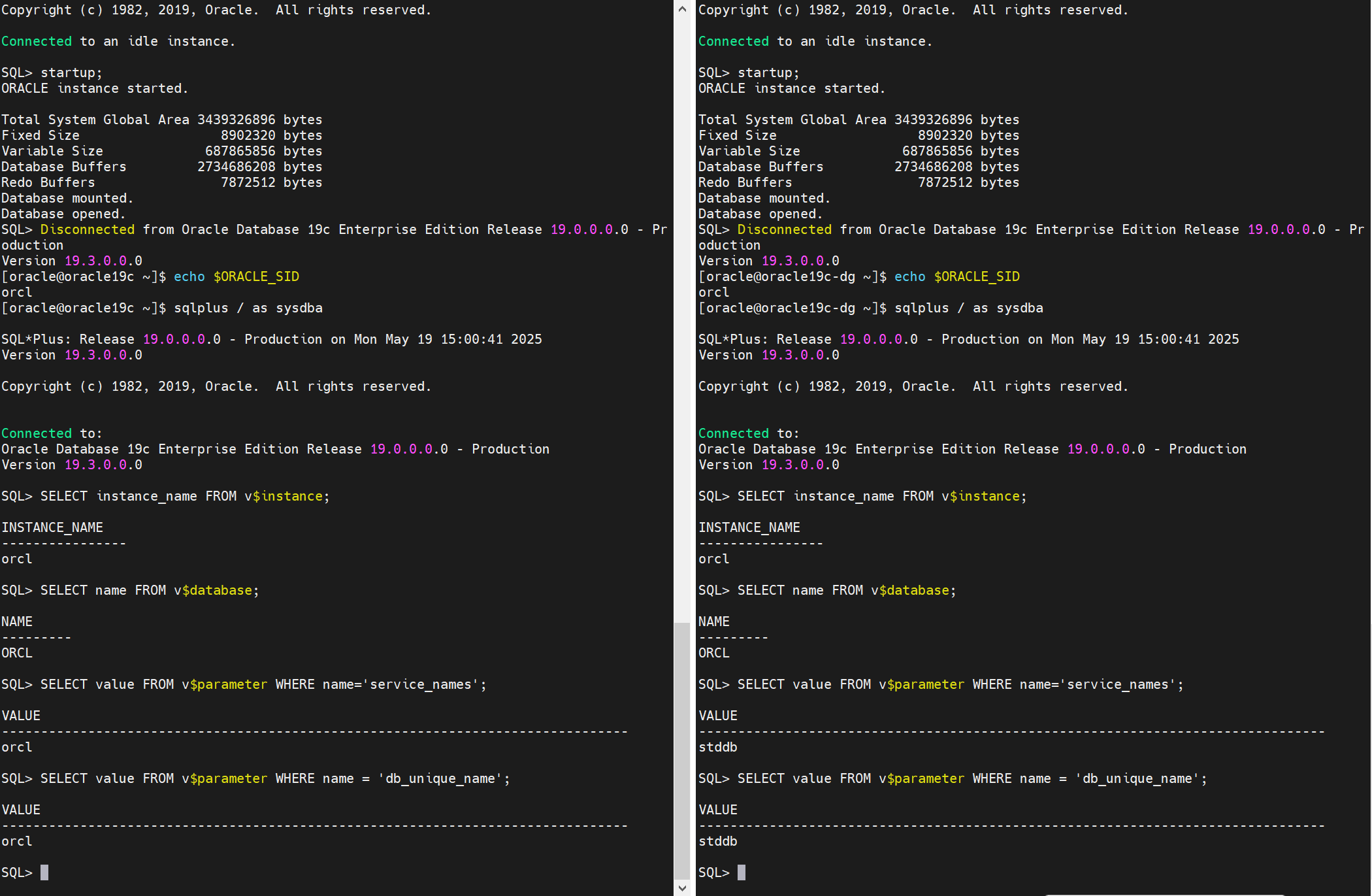The image size is (1372, 896).
Task: Click green 'Connected' word at top of left terminal
Action: click(x=37, y=41)
